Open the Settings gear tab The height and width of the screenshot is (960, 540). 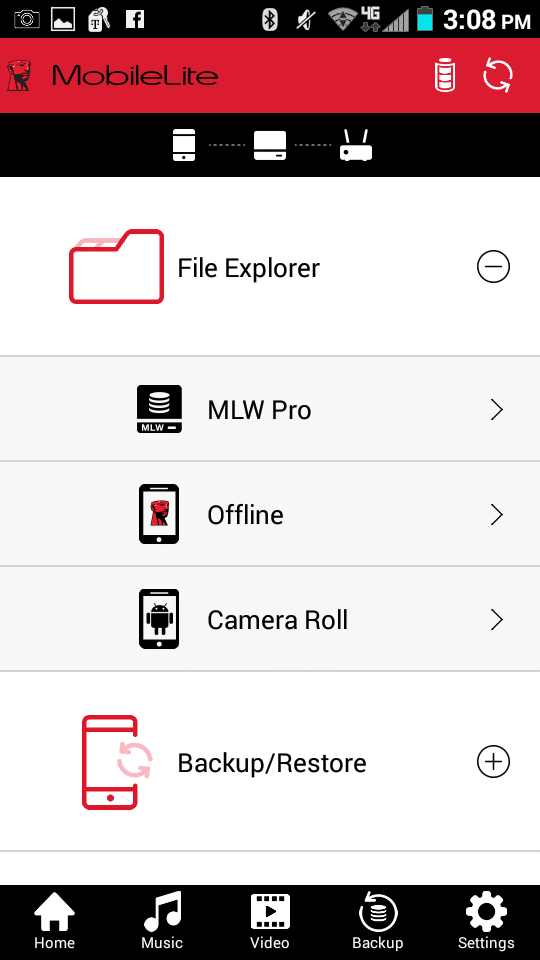(486, 922)
